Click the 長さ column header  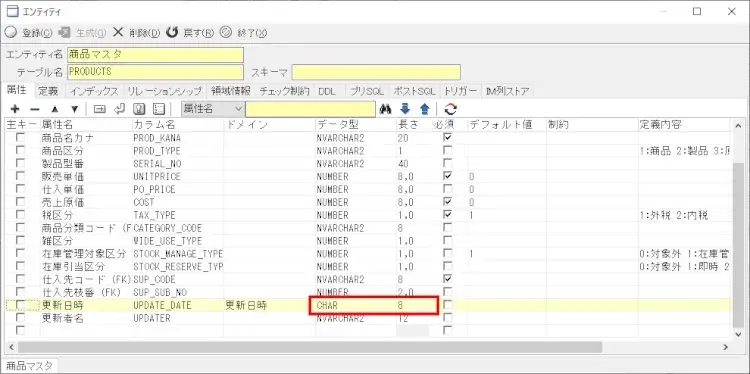click(x=414, y=125)
